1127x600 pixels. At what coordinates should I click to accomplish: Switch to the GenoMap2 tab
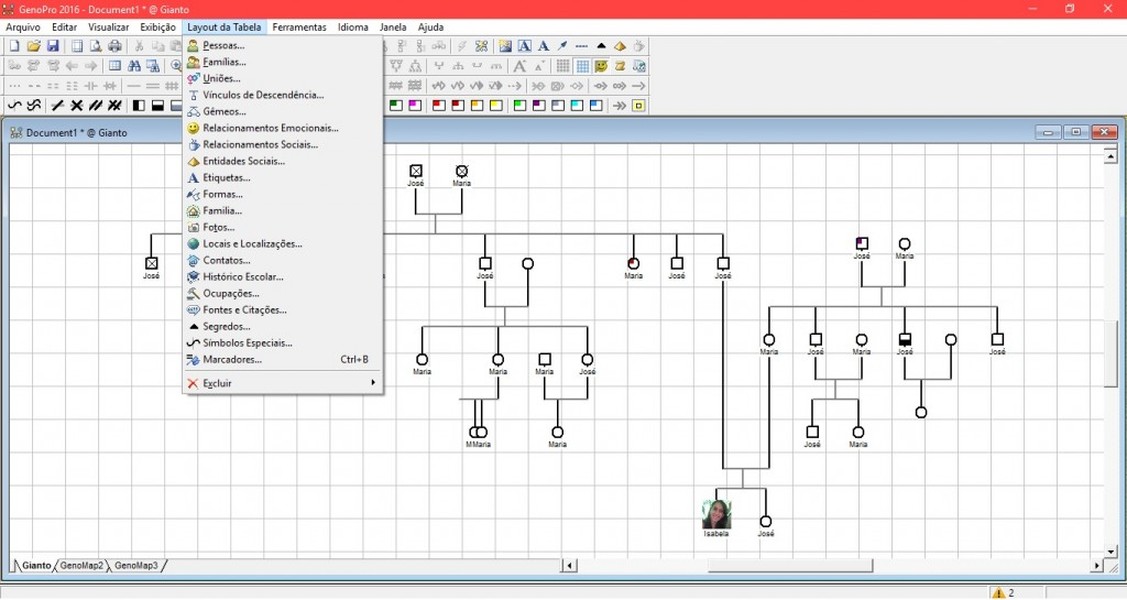(x=81, y=565)
